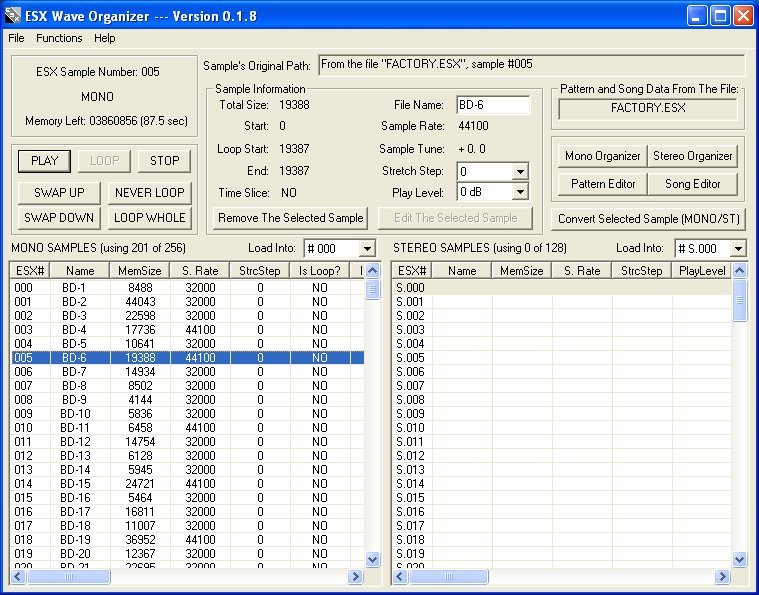Click mono list Name column header

(80, 271)
